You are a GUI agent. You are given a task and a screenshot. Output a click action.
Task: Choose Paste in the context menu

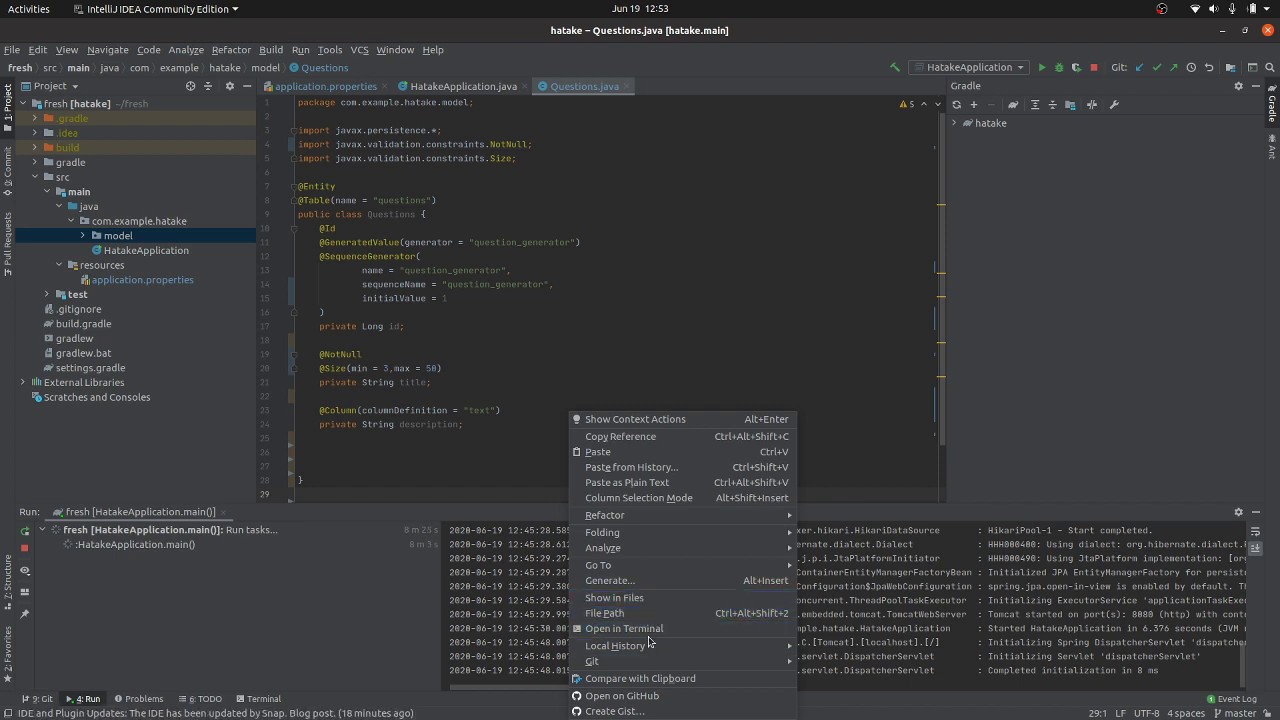click(683, 452)
